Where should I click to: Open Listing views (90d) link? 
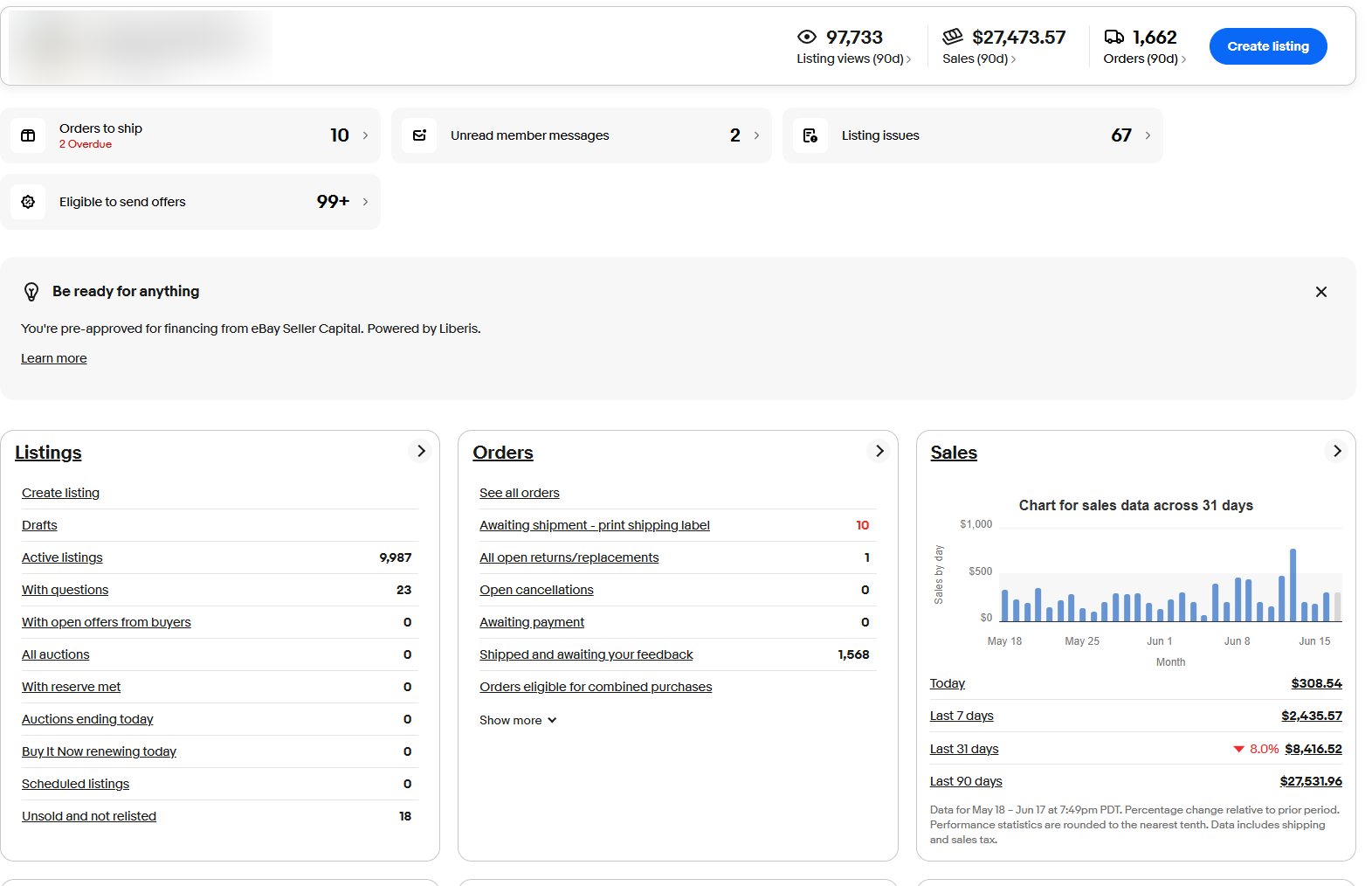click(x=853, y=59)
